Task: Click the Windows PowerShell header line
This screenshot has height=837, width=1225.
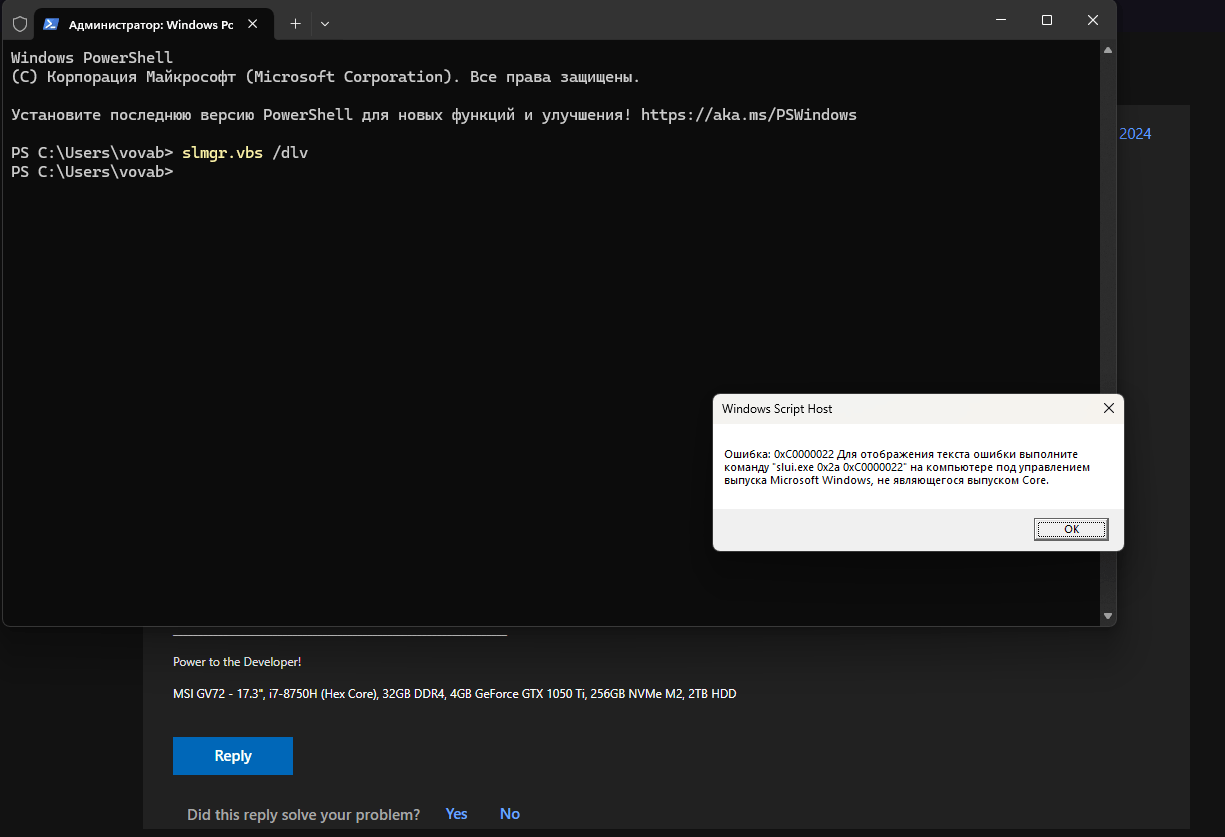Action: [x=92, y=58]
